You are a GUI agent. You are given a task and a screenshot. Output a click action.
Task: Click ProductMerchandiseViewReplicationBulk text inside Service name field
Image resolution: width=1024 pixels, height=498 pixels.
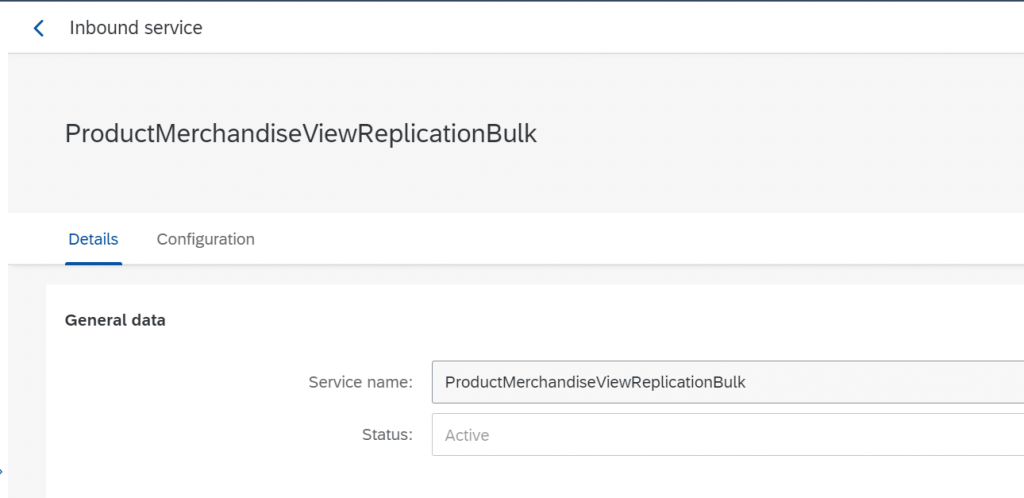pyautogui.click(x=595, y=382)
